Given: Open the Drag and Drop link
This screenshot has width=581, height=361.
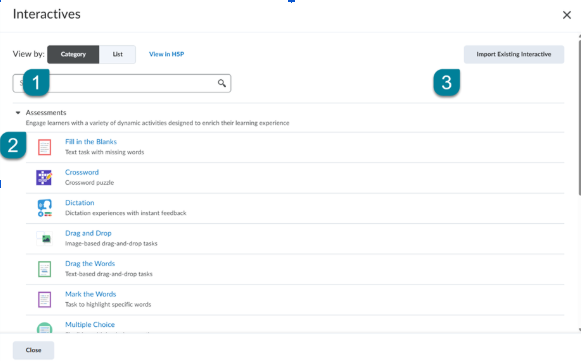Looking at the screenshot, I should tap(88, 233).
